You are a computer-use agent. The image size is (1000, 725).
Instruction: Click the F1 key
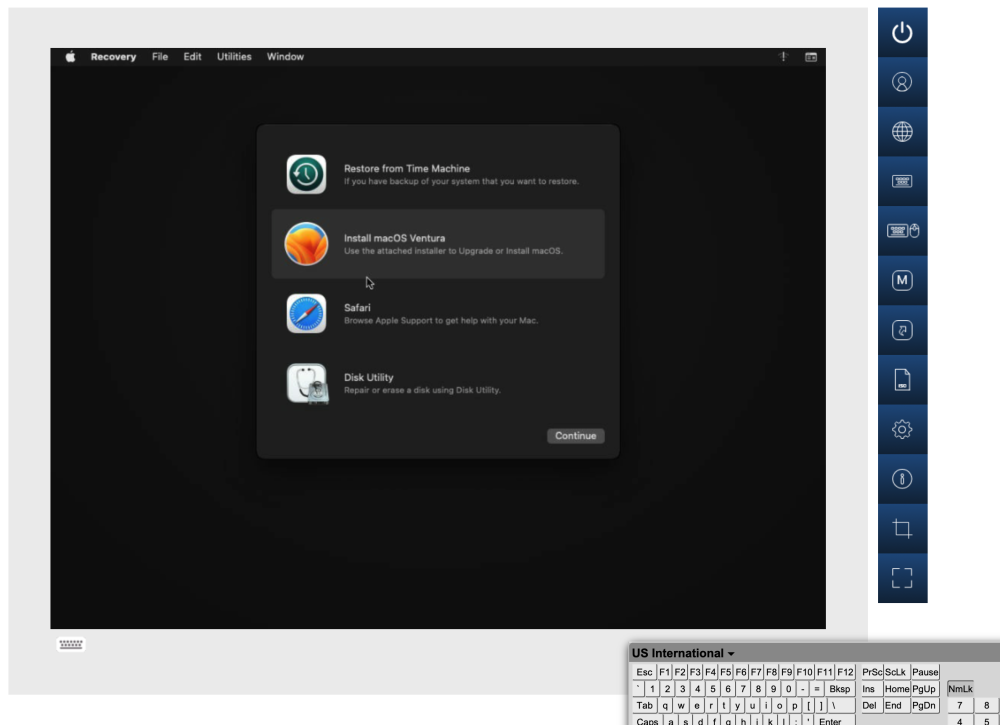[x=665, y=672]
